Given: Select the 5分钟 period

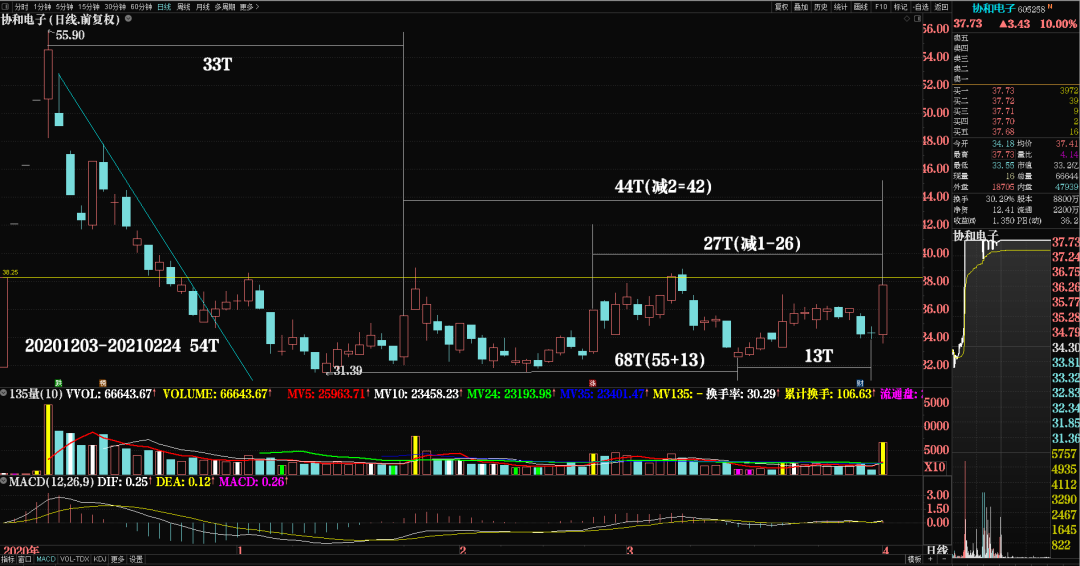Looking at the screenshot, I should click(65, 6).
